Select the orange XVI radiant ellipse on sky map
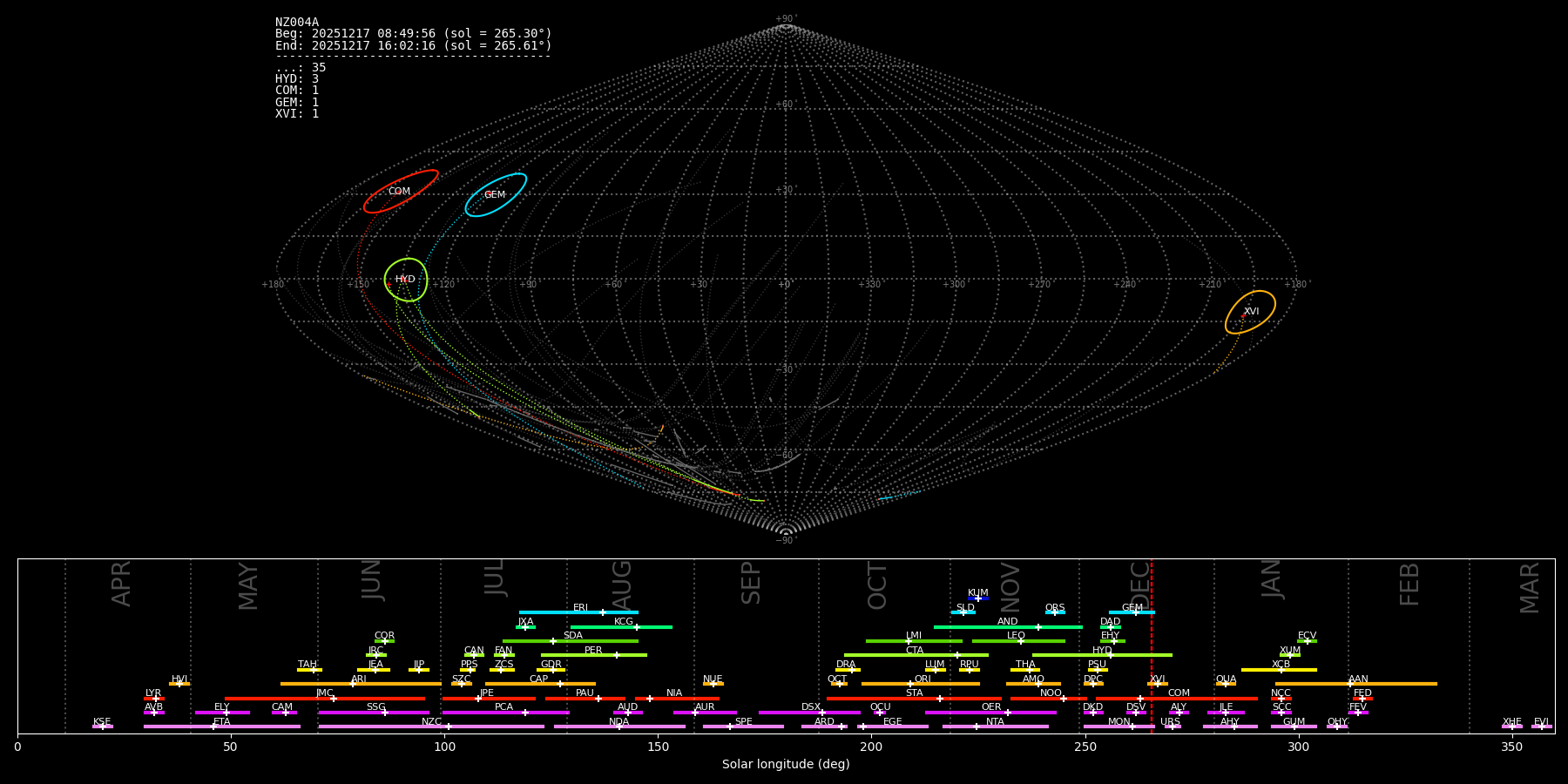 coord(1250,312)
